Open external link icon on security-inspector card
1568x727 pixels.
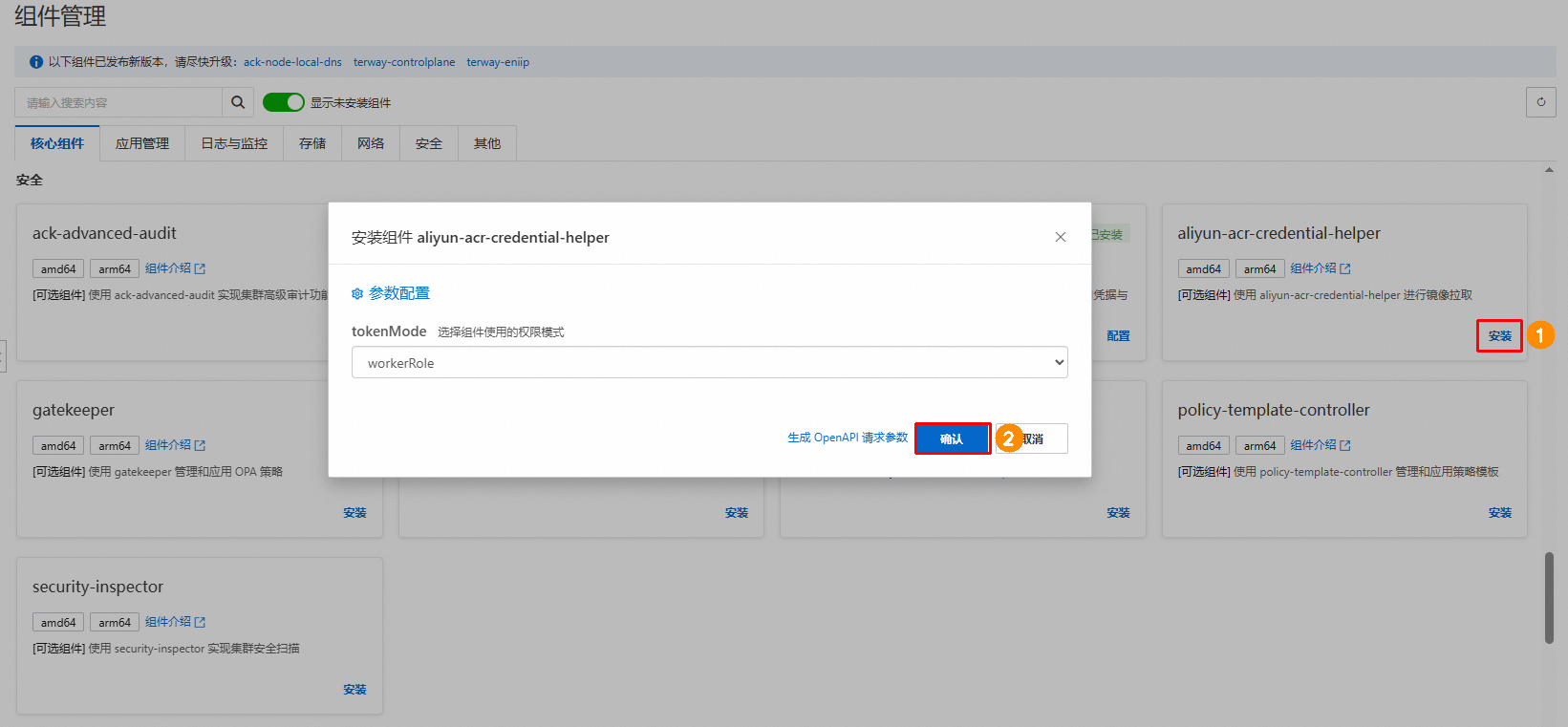pyautogui.click(x=200, y=623)
